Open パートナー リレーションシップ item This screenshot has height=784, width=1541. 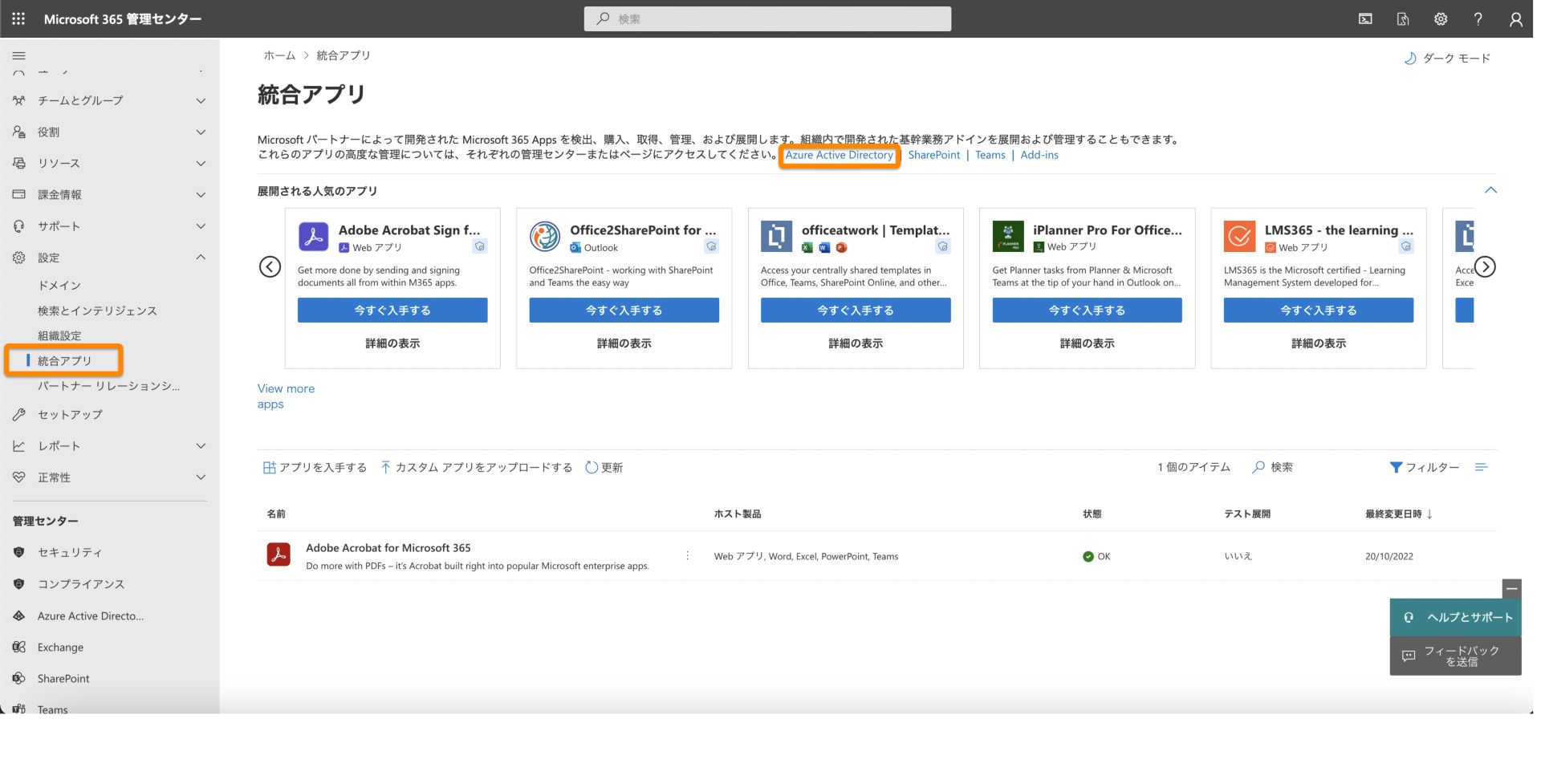[108, 387]
